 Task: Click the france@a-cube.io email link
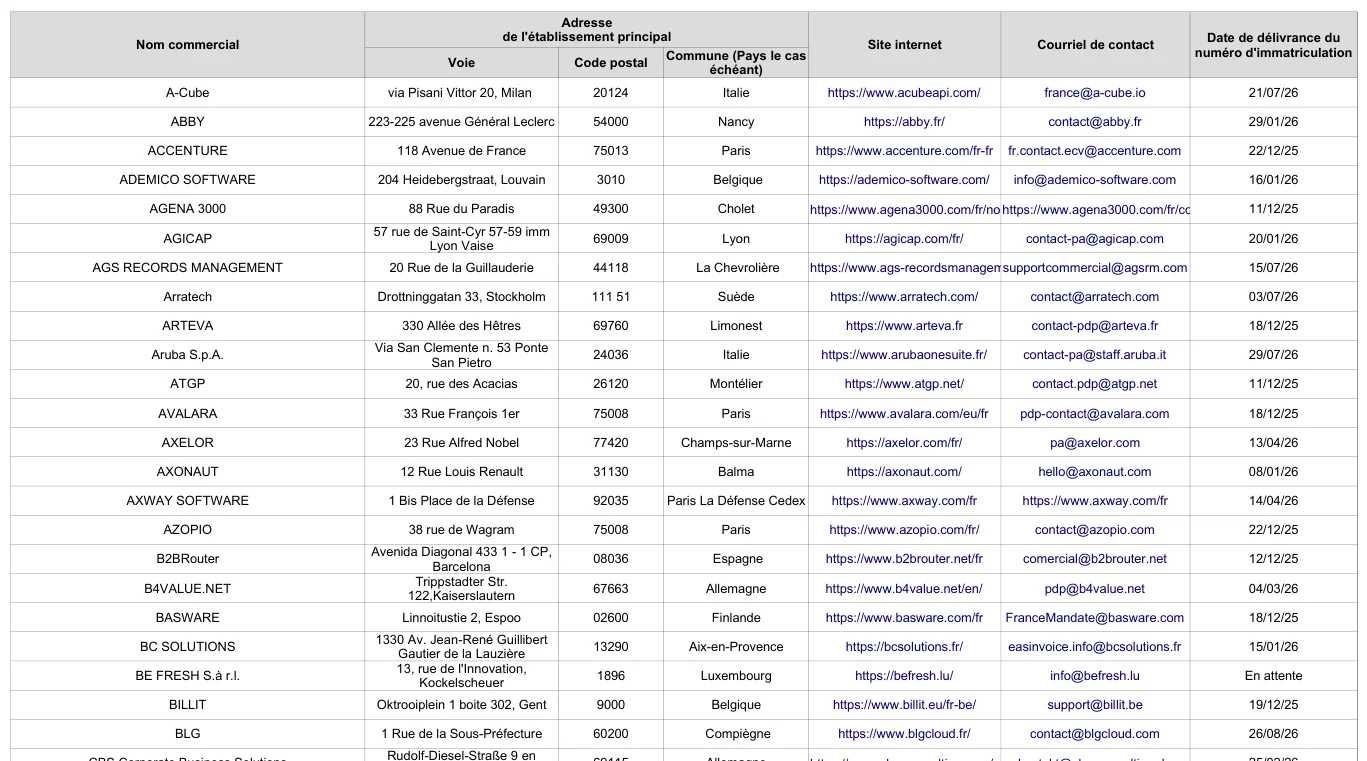point(1095,93)
